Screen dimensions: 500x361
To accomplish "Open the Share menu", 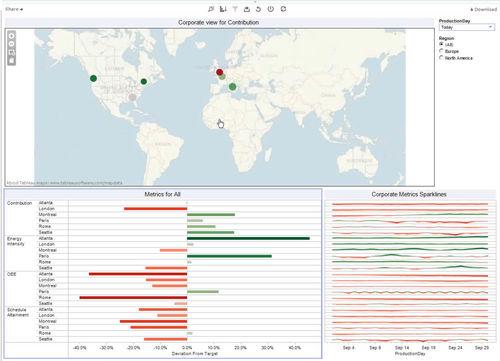I will click(x=14, y=9).
